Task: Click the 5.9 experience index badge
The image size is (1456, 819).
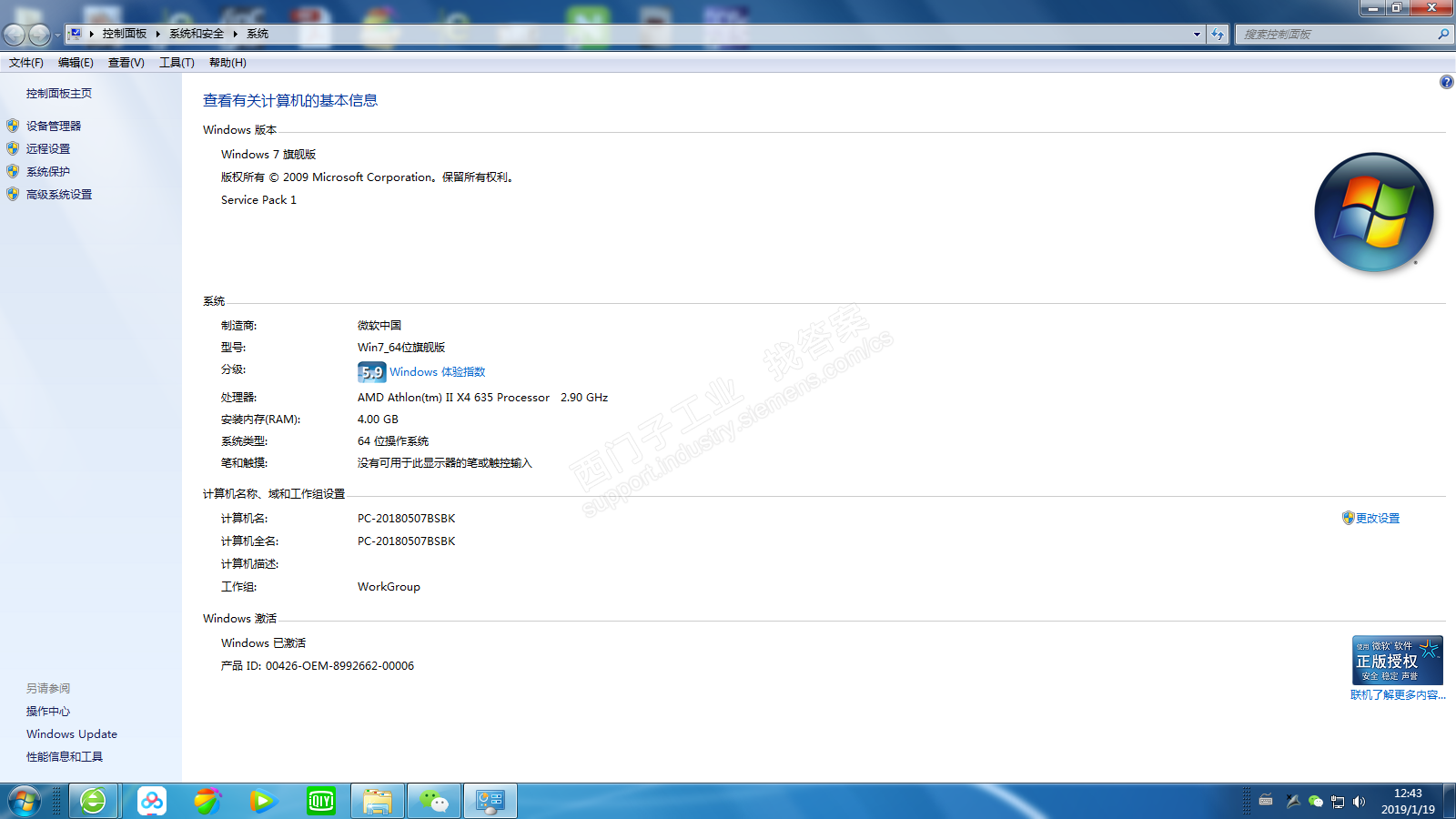Action: 371,372
